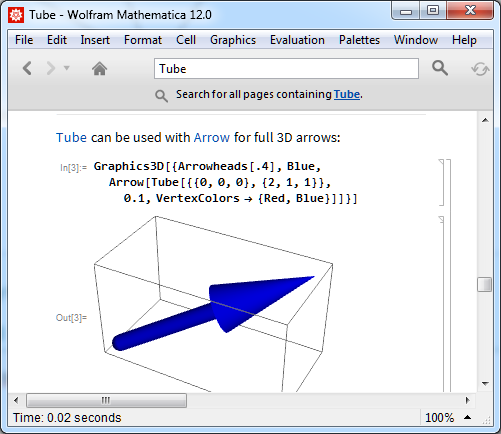Select the In[3] input cell bracket
Viewport: 501px width, 434px height.
[441, 182]
